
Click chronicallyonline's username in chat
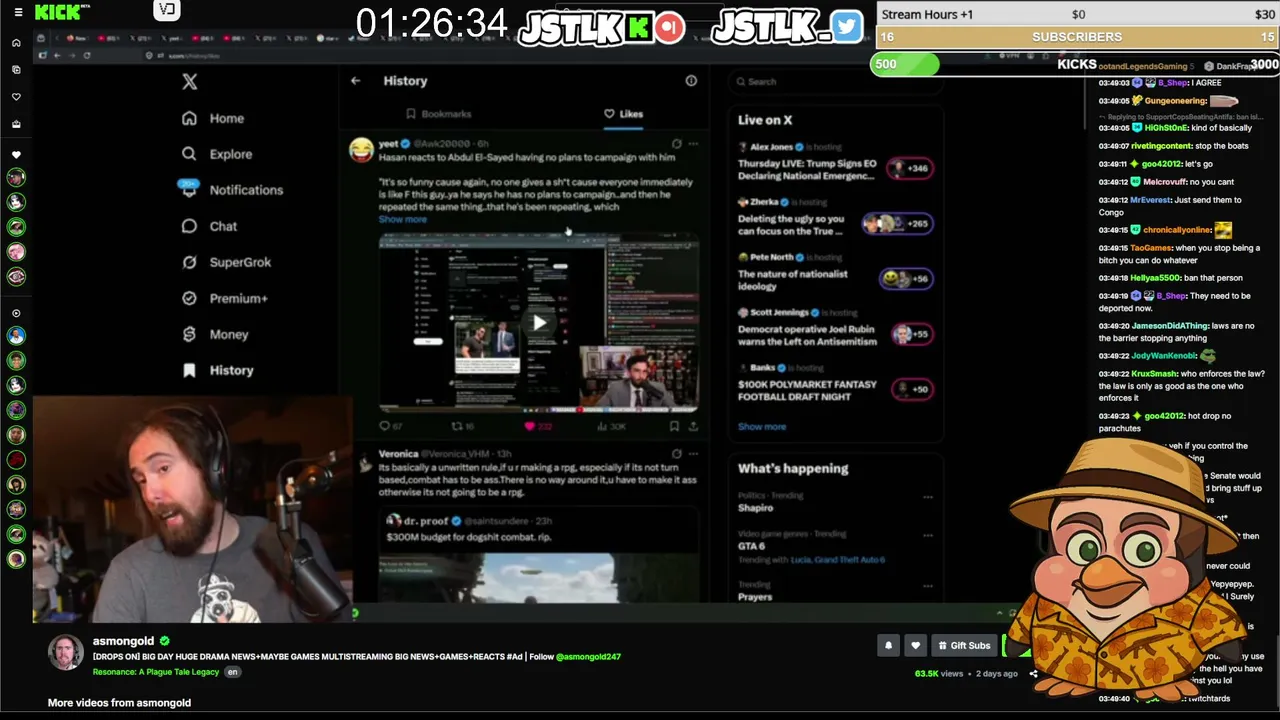[1177, 230]
